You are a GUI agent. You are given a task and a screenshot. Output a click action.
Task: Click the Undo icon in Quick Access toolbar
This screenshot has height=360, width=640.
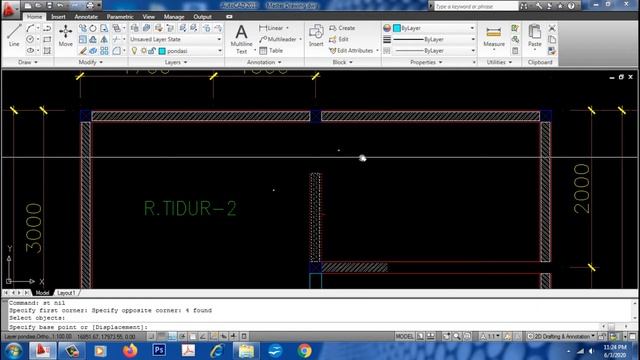[60, 6]
